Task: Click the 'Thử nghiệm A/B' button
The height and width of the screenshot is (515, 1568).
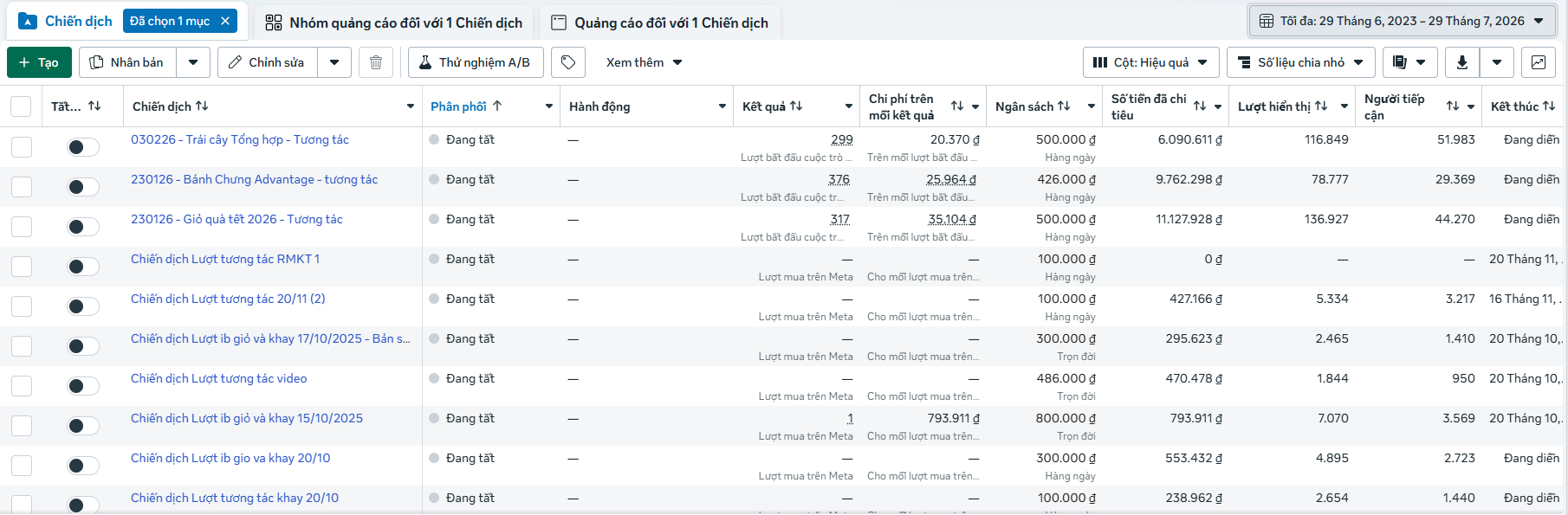Action: 476,62
